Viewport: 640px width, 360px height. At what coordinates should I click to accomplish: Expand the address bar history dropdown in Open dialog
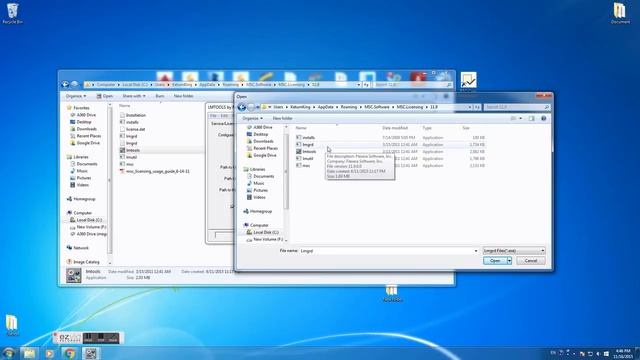click(x=469, y=107)
